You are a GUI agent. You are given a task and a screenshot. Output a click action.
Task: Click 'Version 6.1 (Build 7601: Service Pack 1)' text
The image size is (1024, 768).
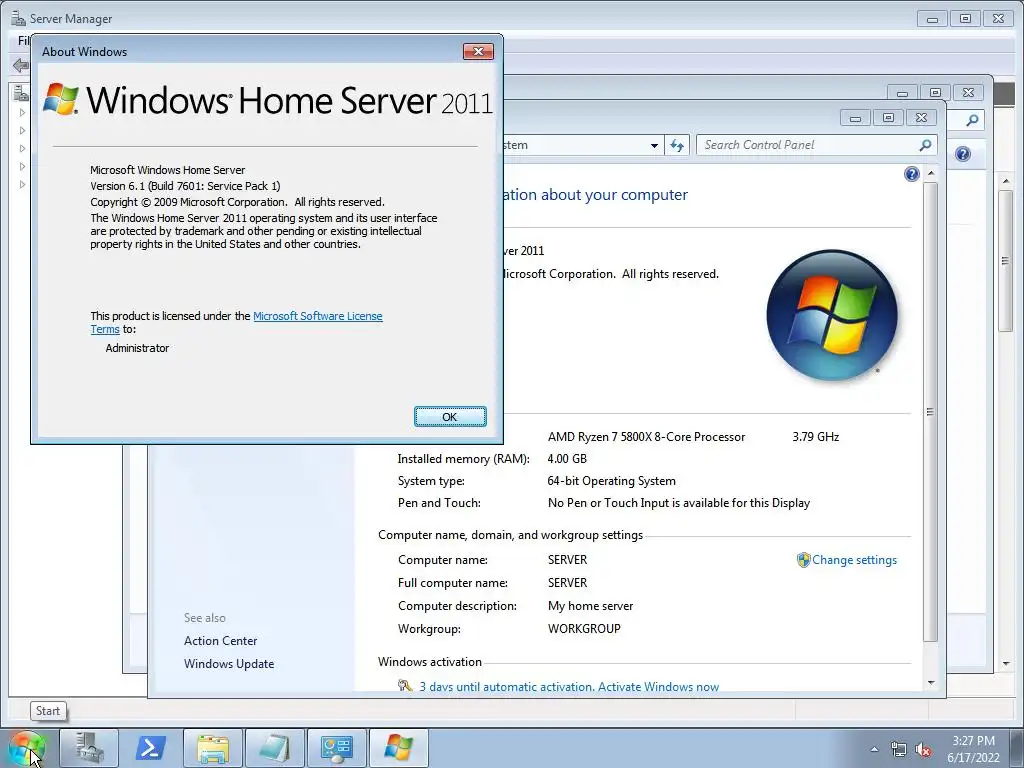pos(185,186)
